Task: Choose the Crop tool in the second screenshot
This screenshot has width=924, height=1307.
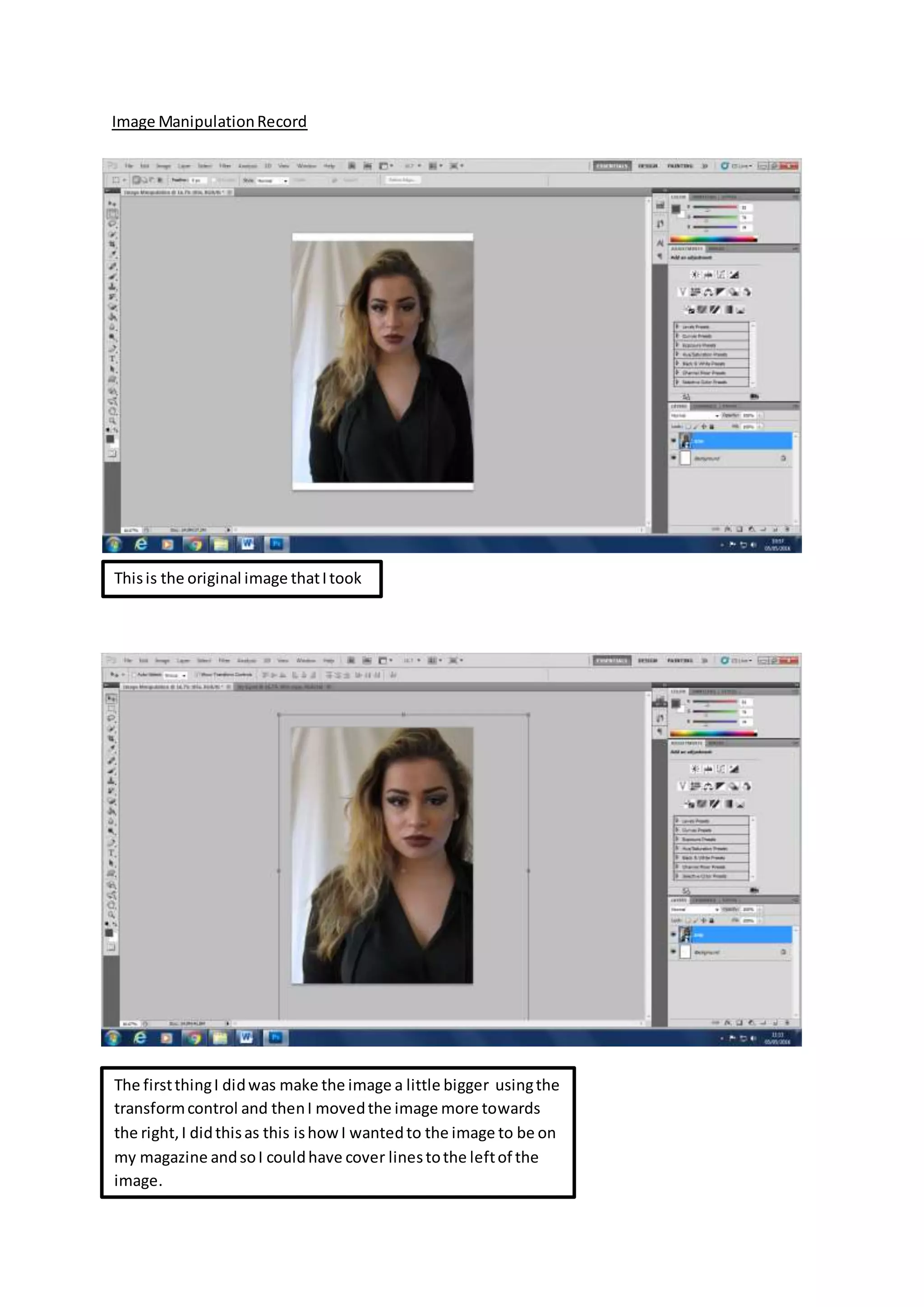Action: (111, 738)
